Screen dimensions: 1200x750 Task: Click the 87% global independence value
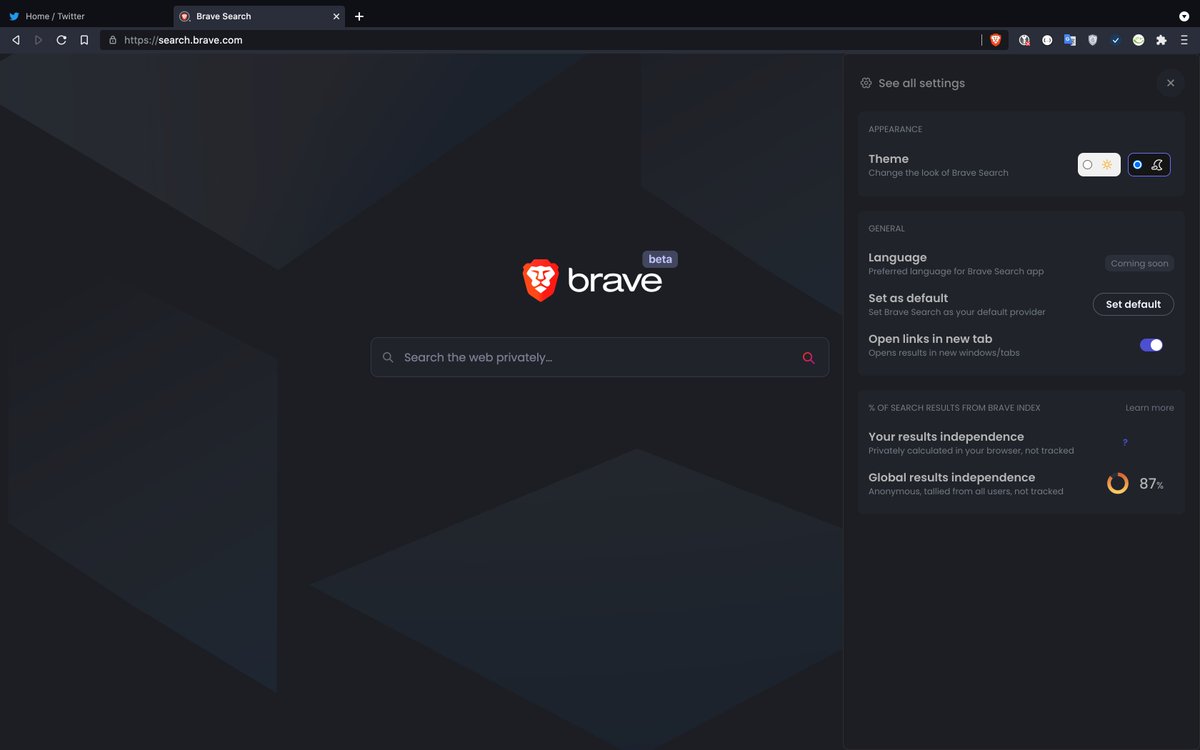pyautogui.click(x=1151, y=484)
